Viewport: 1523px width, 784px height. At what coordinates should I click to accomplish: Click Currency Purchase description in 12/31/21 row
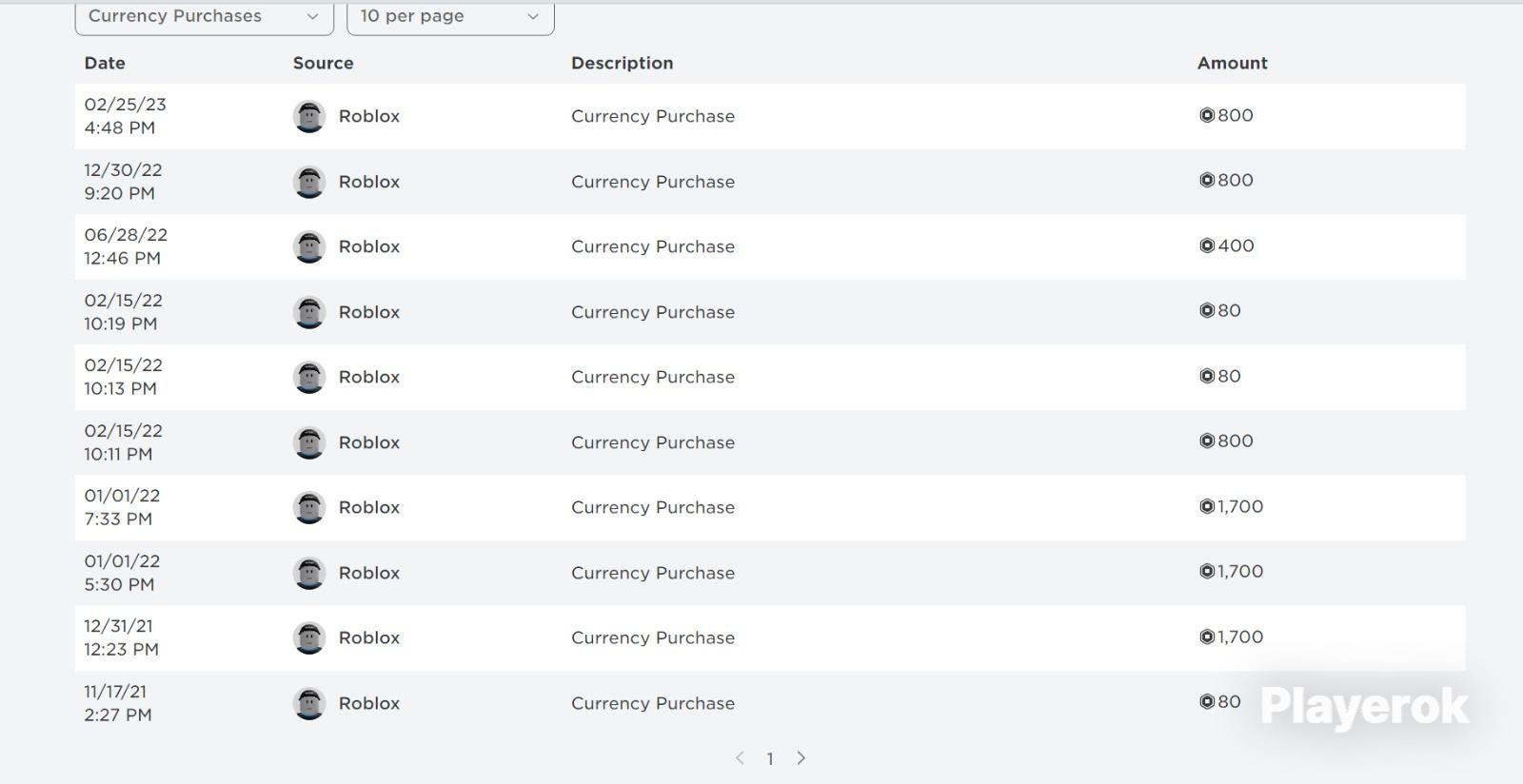click(653, 637)
